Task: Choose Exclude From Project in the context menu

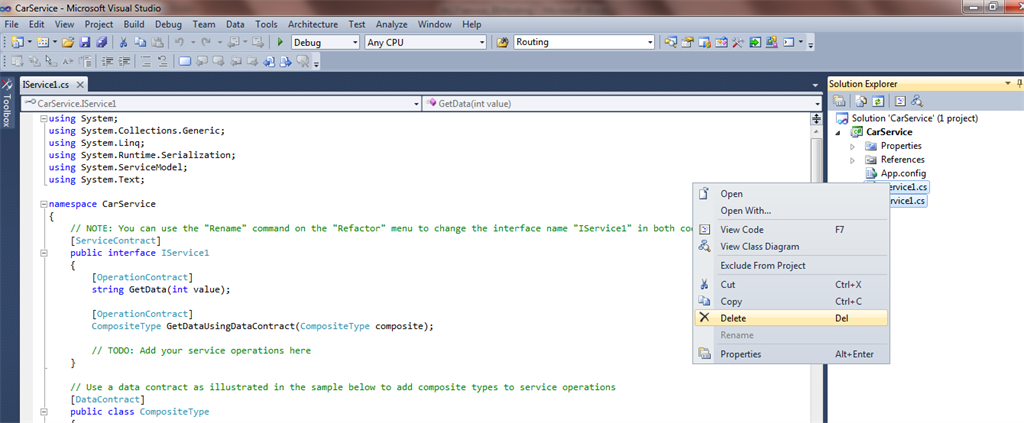Action: click(790, 266)
